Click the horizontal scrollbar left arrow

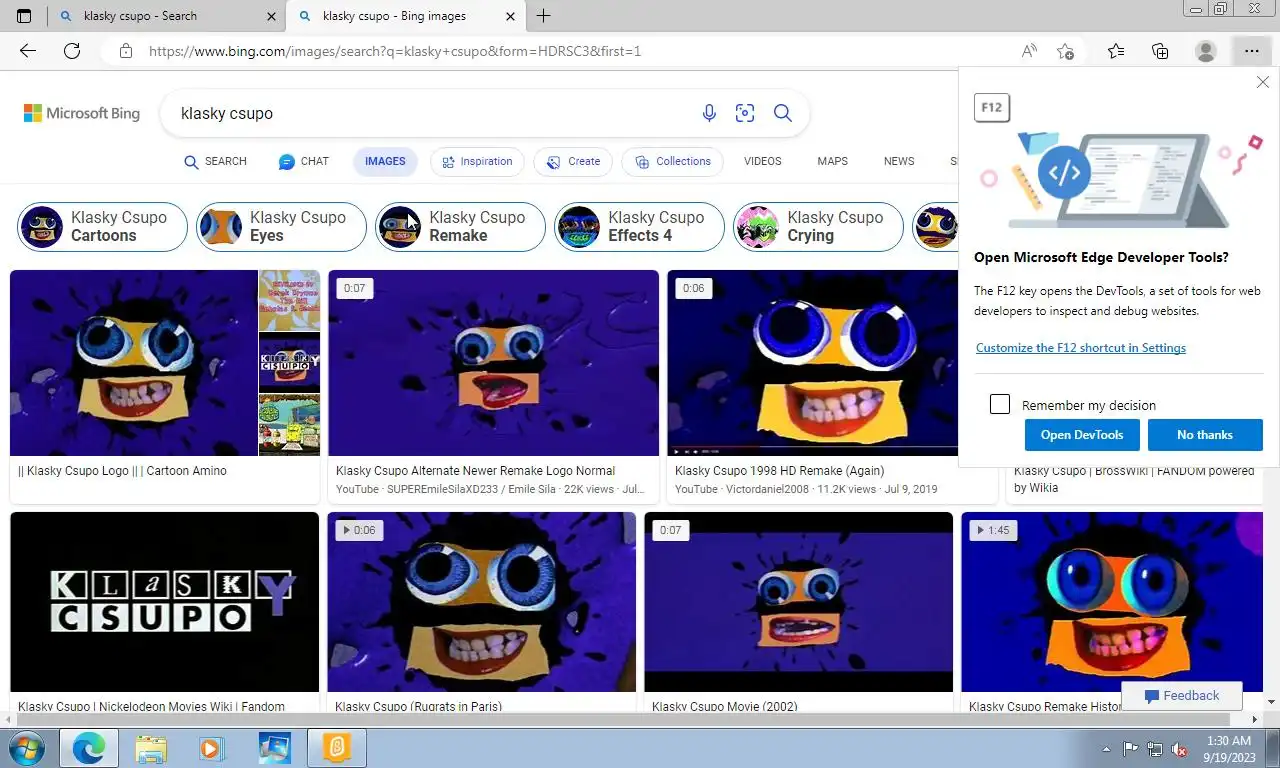click(7, 719)
